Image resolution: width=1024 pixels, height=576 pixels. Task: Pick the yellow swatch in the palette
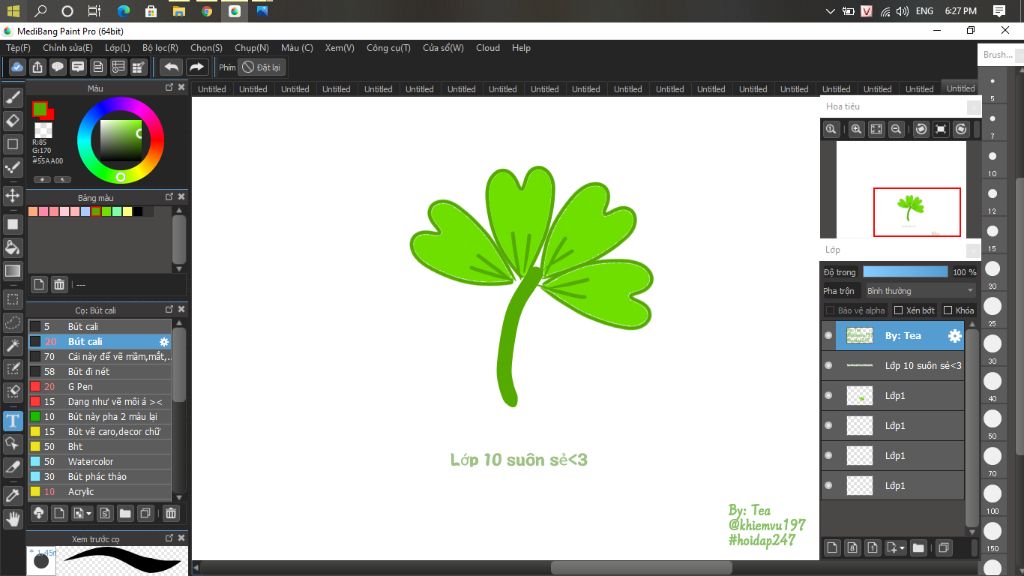click(127, 212)
